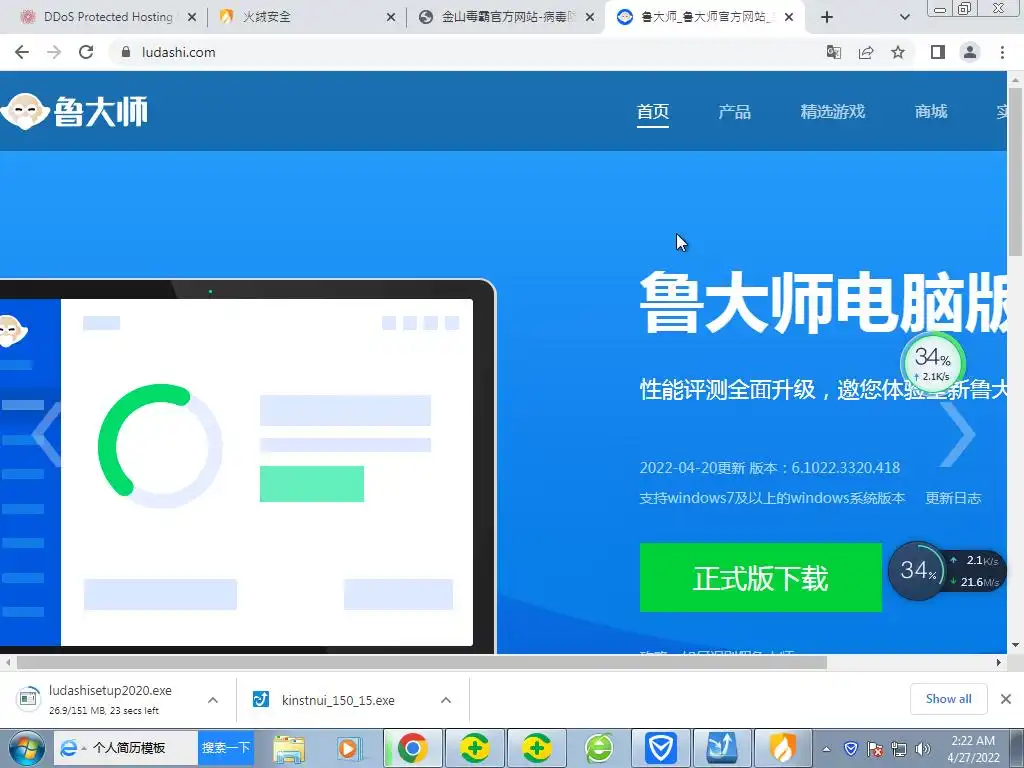Open the taskbar clock 2:22 AM
The width and height of the screenshot is (1024, 768).
[x=973, y=749]
